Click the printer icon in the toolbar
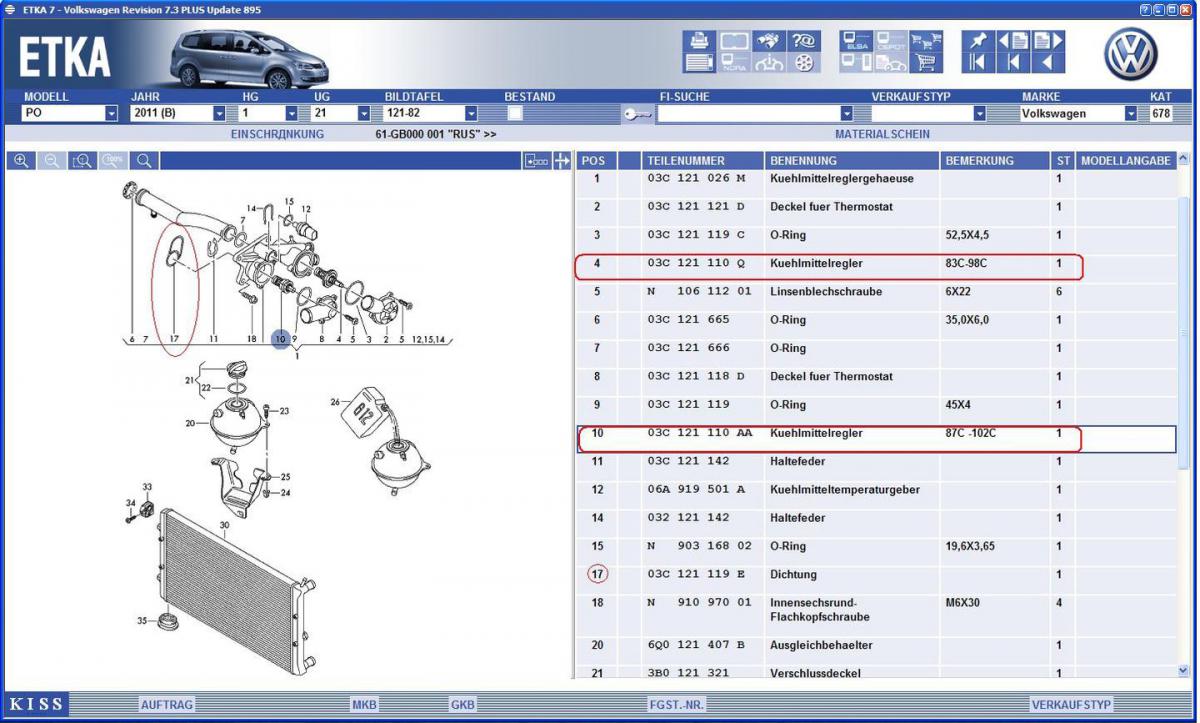This screenshot has height=723, width=1200. pos(699,41)
